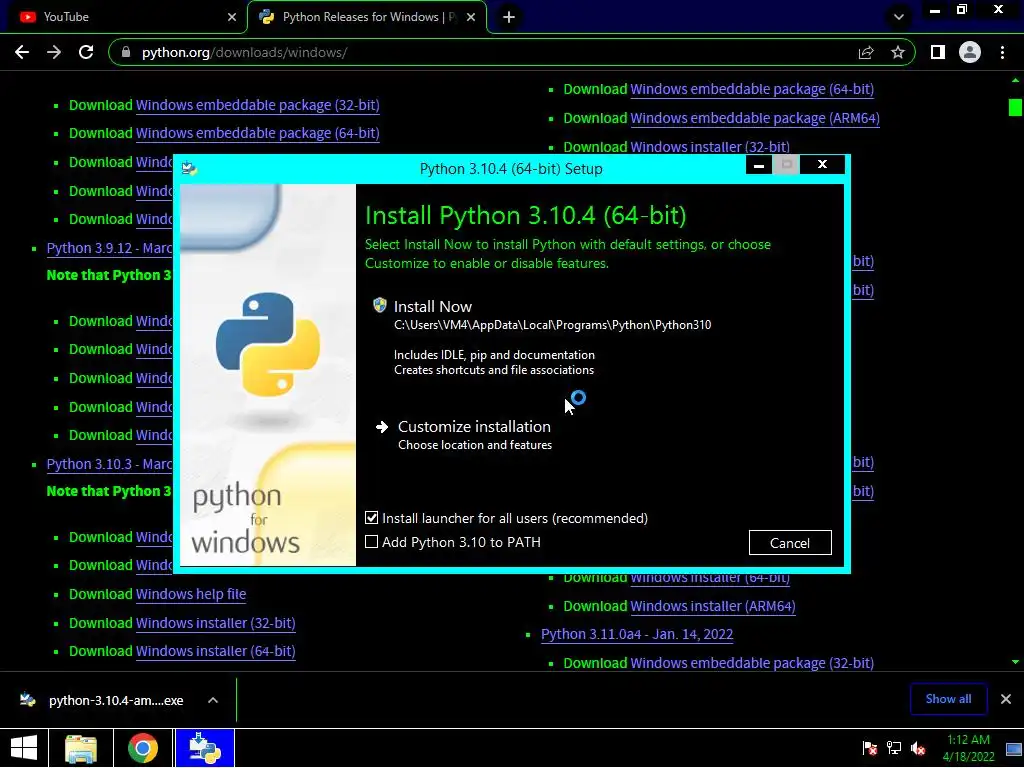This screenshot has height=768, width=1024.
Task: Switch to the YouTube tab
Action: click(124, 17)
